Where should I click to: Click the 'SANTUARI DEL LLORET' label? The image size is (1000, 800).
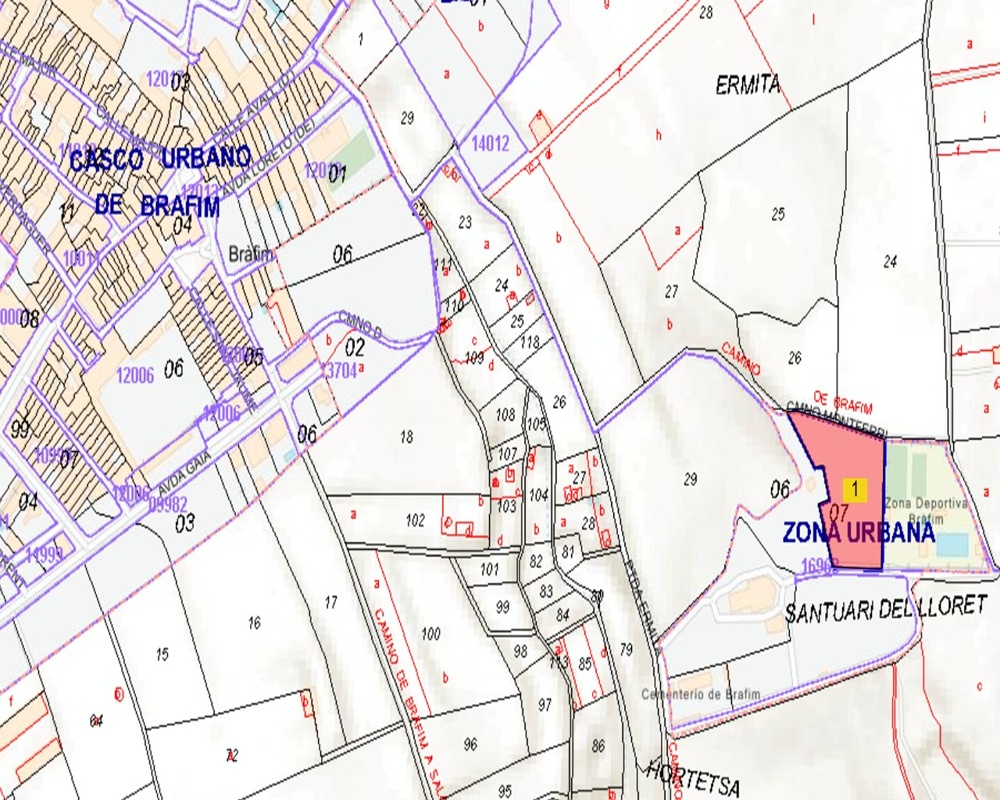click(x=885, y=608)
